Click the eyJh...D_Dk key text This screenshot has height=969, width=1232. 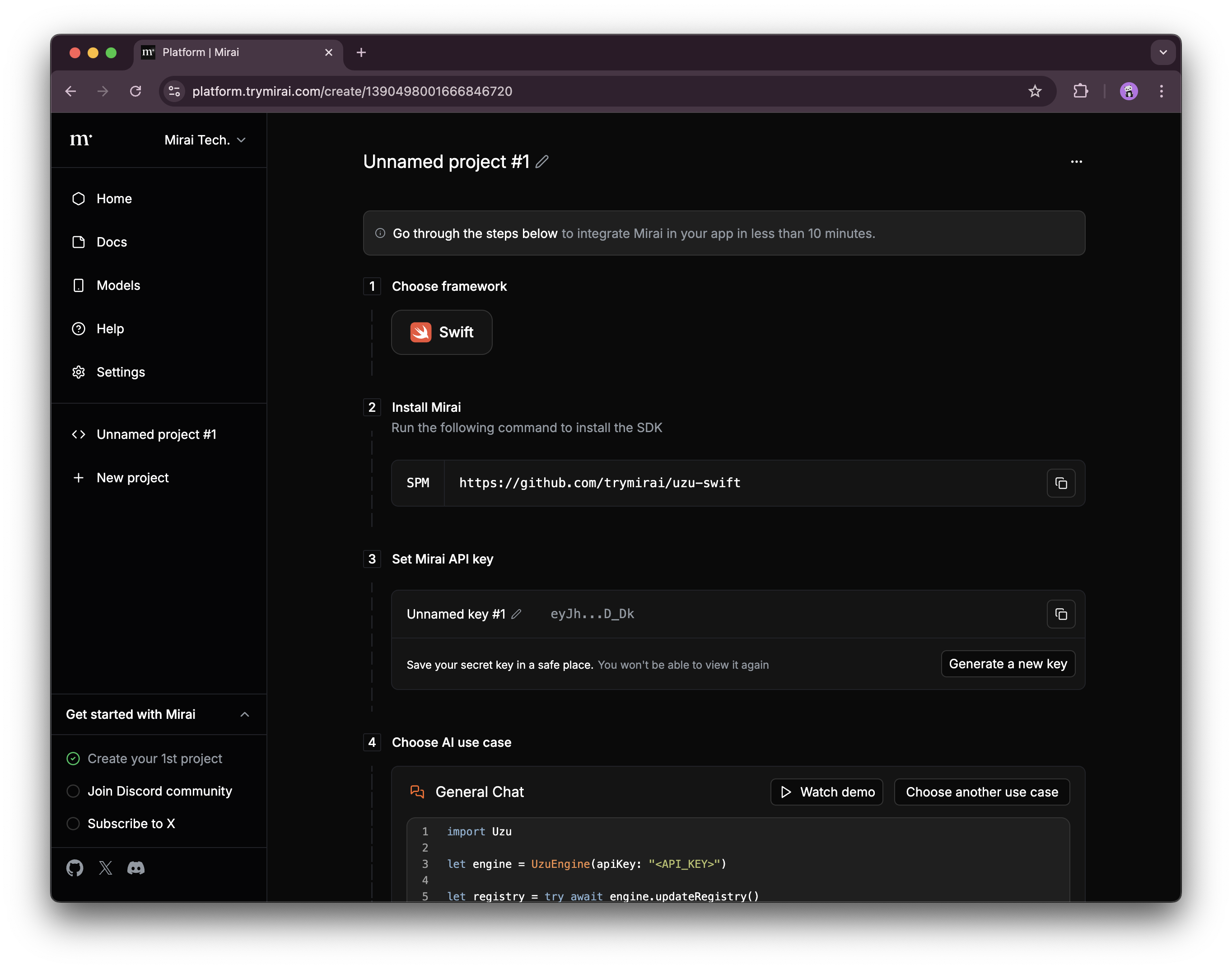[592, 614]
